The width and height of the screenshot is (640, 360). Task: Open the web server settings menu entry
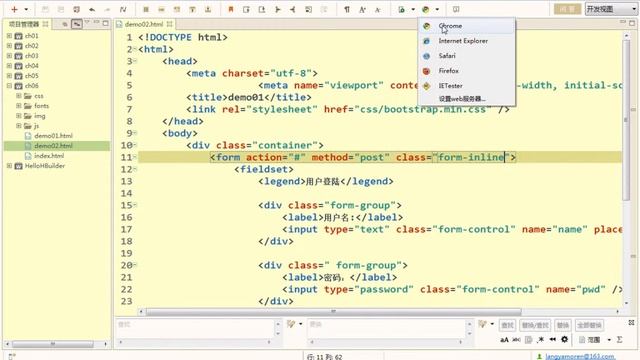pos(467,99)
